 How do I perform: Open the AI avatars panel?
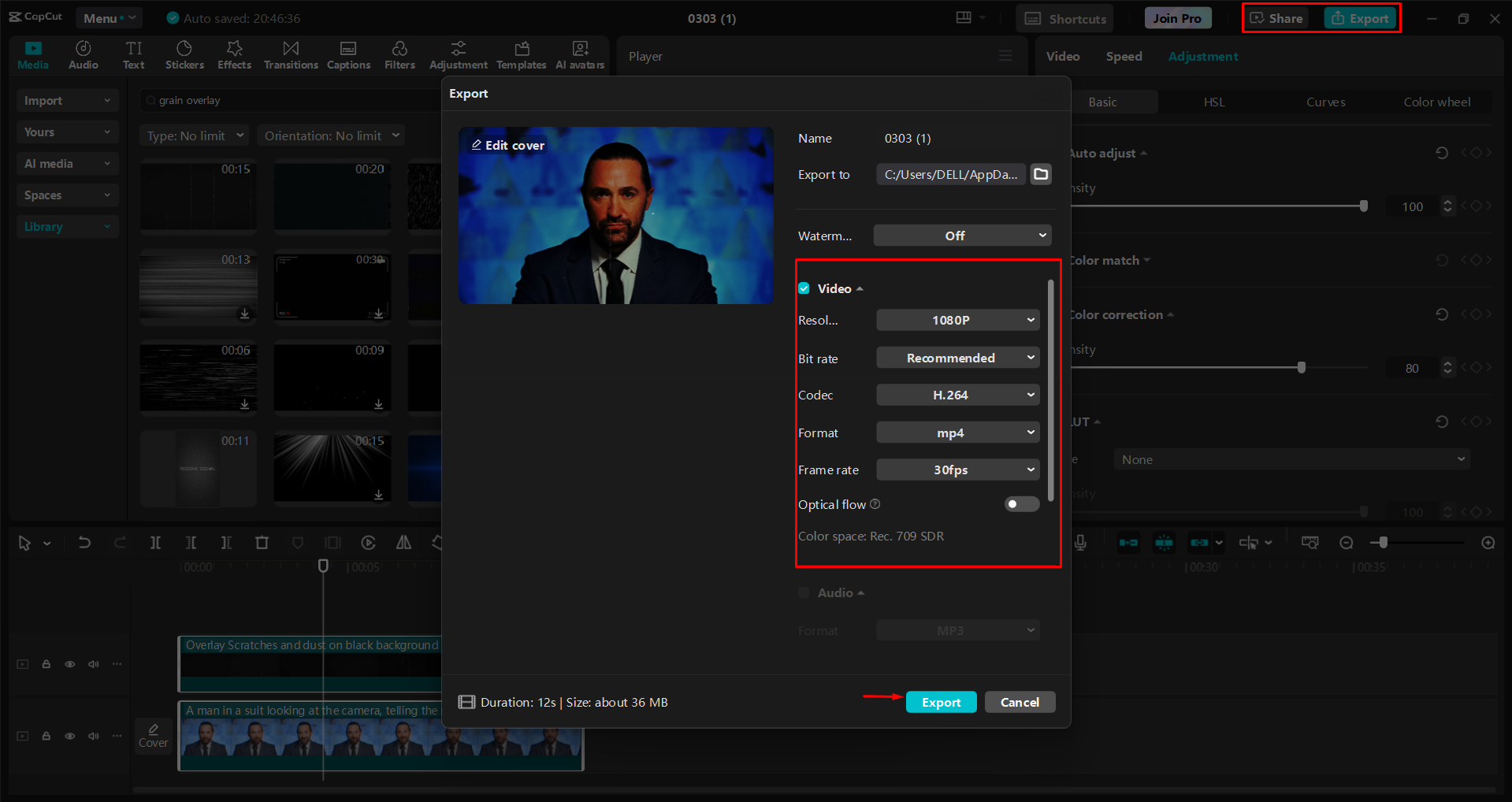pyautogui.click(x=580, y=54)
